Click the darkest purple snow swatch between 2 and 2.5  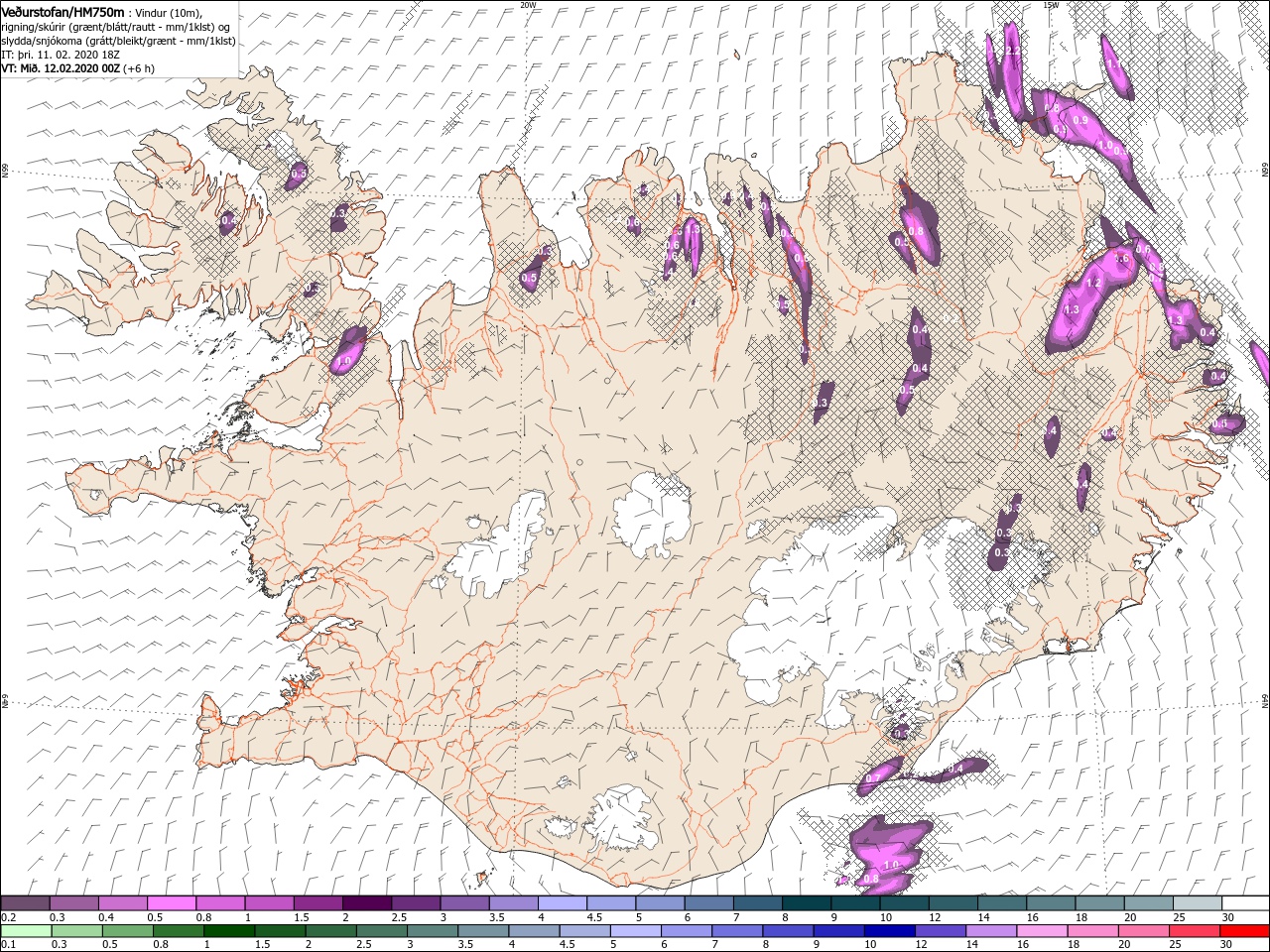[x=366, y=903]
